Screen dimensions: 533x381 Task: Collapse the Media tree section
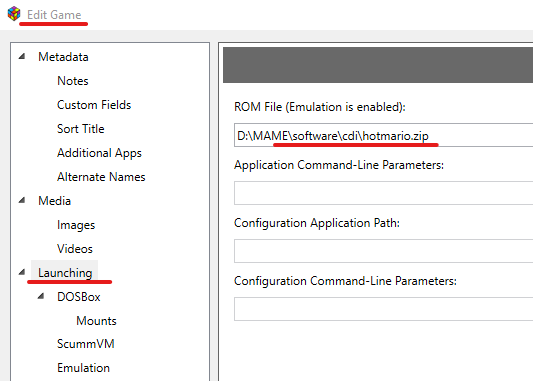(22, 201)
